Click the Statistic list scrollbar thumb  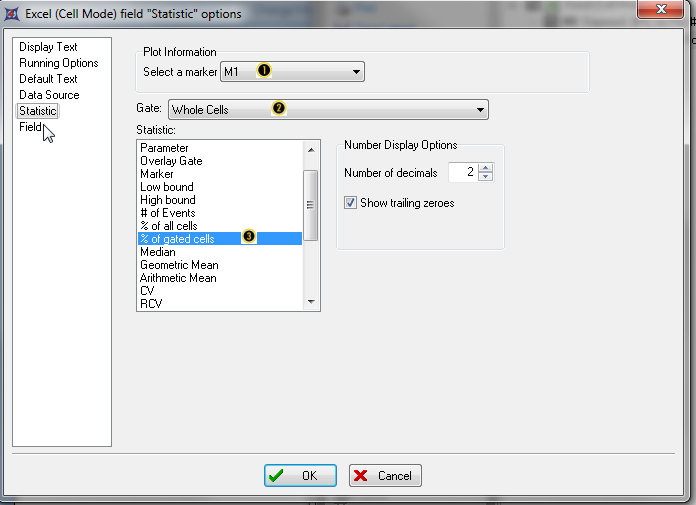(311, 205)
